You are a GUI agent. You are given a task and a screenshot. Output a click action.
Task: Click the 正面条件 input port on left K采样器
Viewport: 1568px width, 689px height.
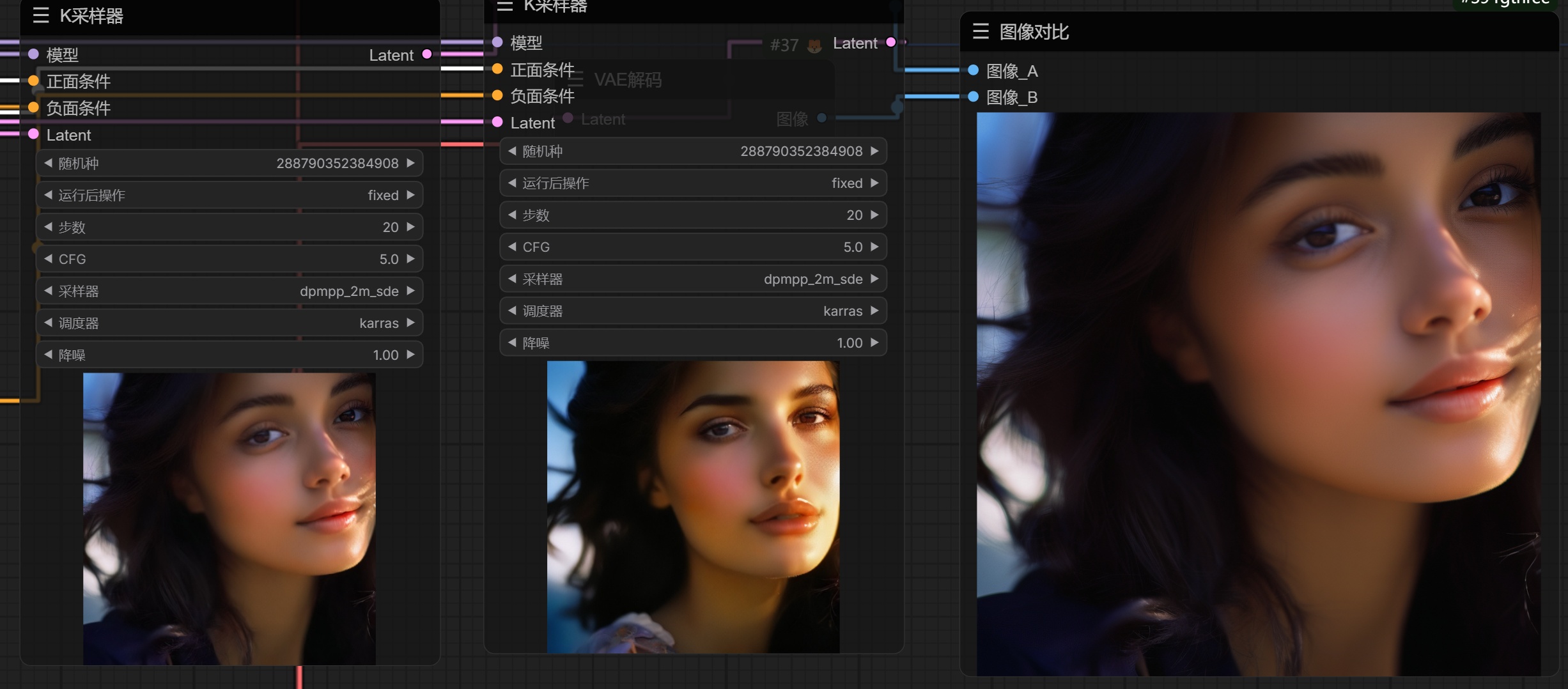34,81
